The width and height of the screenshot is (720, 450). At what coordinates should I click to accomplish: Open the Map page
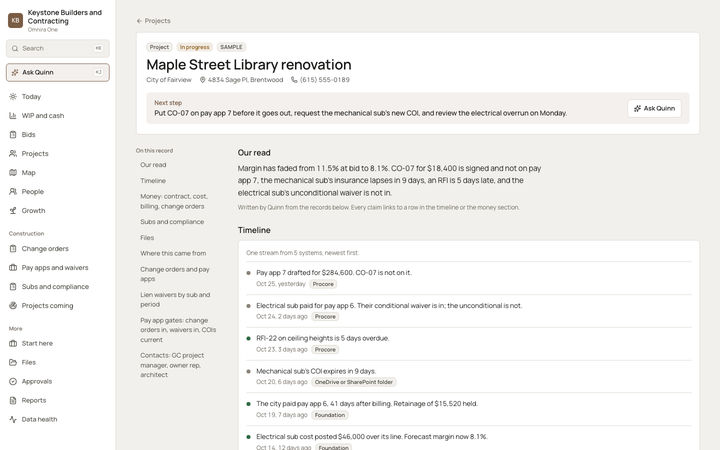pos(58,173)
